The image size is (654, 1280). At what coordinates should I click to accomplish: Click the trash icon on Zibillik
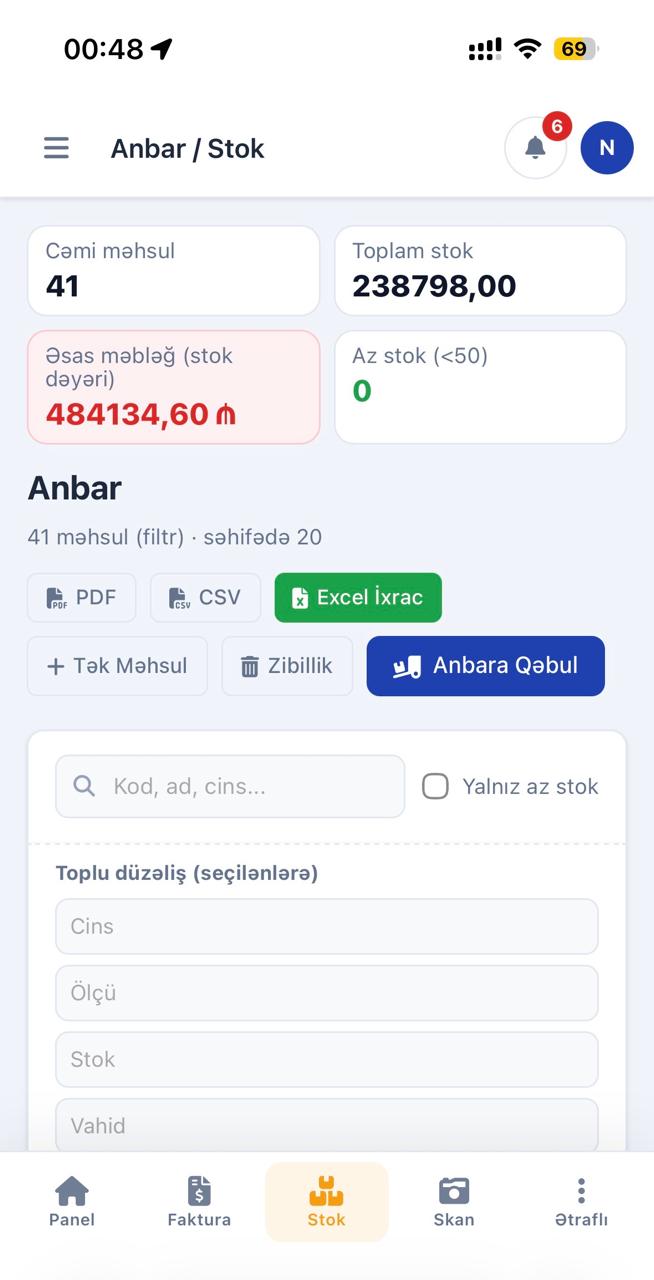[x=246, y=666]
